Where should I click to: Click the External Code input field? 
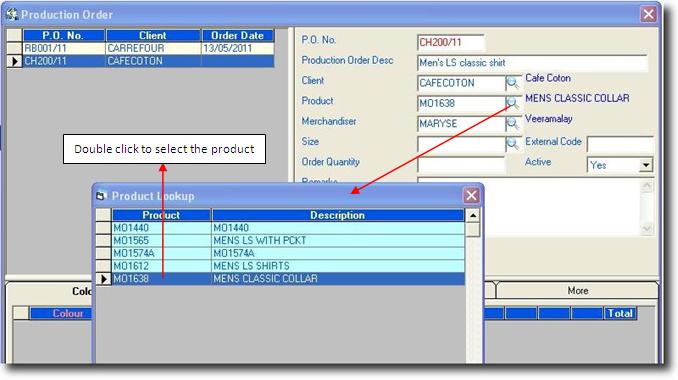(x=620, y=144)
